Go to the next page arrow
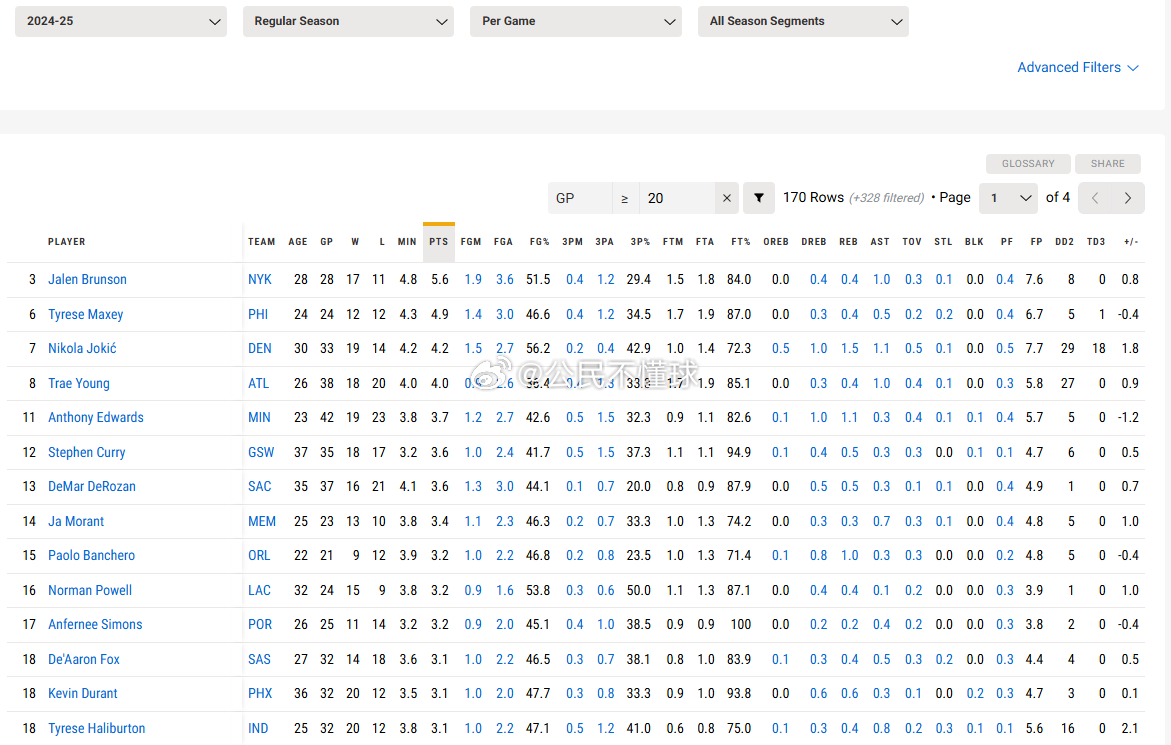The image size is (1171, 745). (x=1128, y=198)
